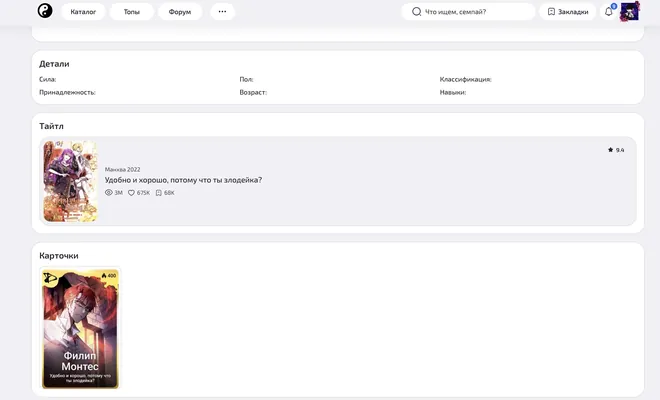The width and height of the screenshot is (660, 400).
Task: Click the 'Возраст:' label
Action: click(x=253, y=92)
